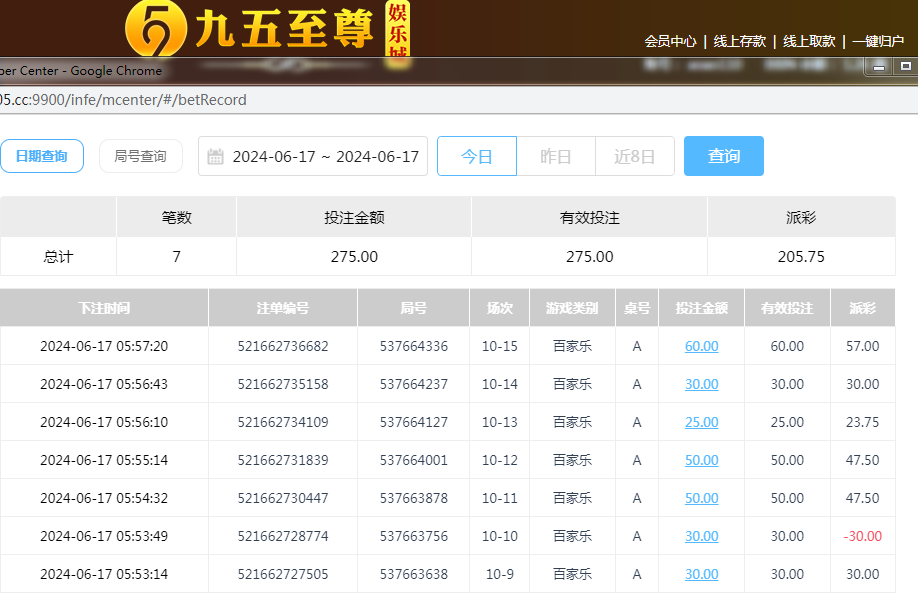Go to 线上存款 deposit page
918x616 pixels.
tap(739, 41)
